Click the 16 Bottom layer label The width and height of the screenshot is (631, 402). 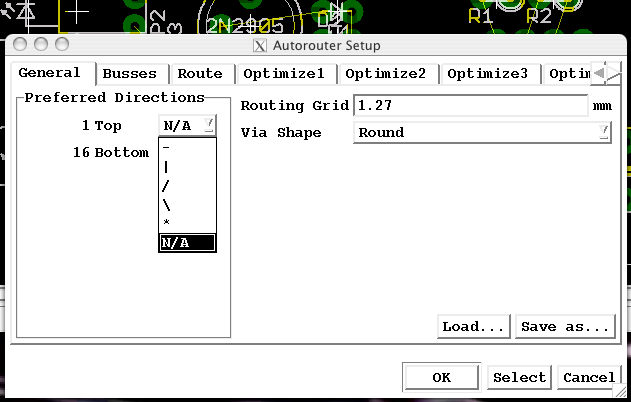click(111, 153)
